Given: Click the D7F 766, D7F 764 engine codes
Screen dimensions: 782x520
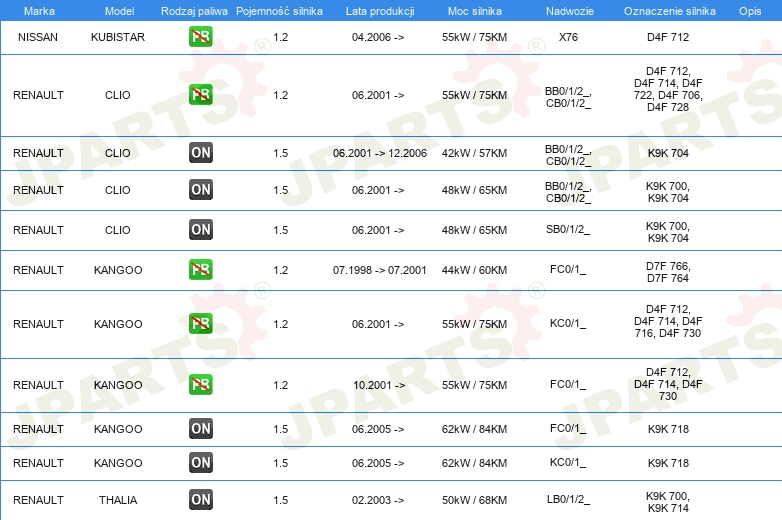Looking at the screenshot, I should pos(668,272).
